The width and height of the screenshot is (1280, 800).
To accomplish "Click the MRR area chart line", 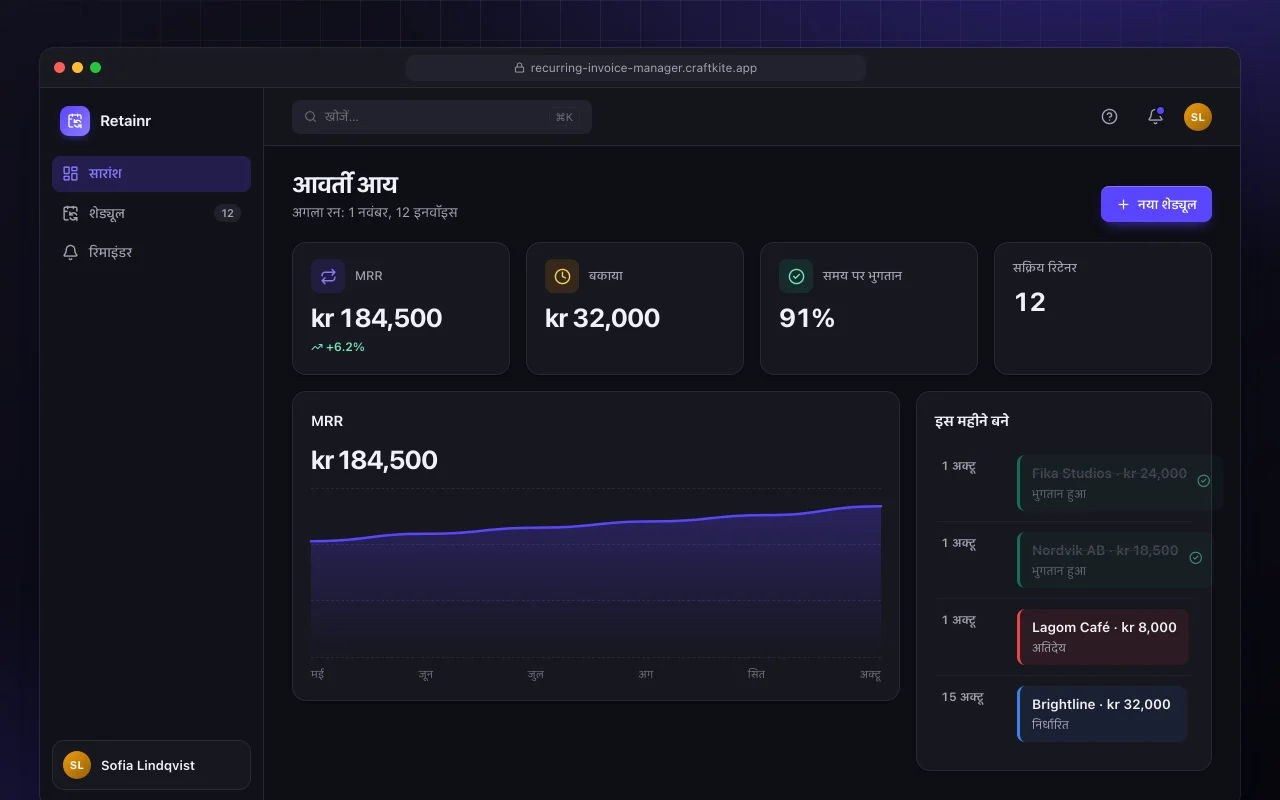I will click(596, 523).
